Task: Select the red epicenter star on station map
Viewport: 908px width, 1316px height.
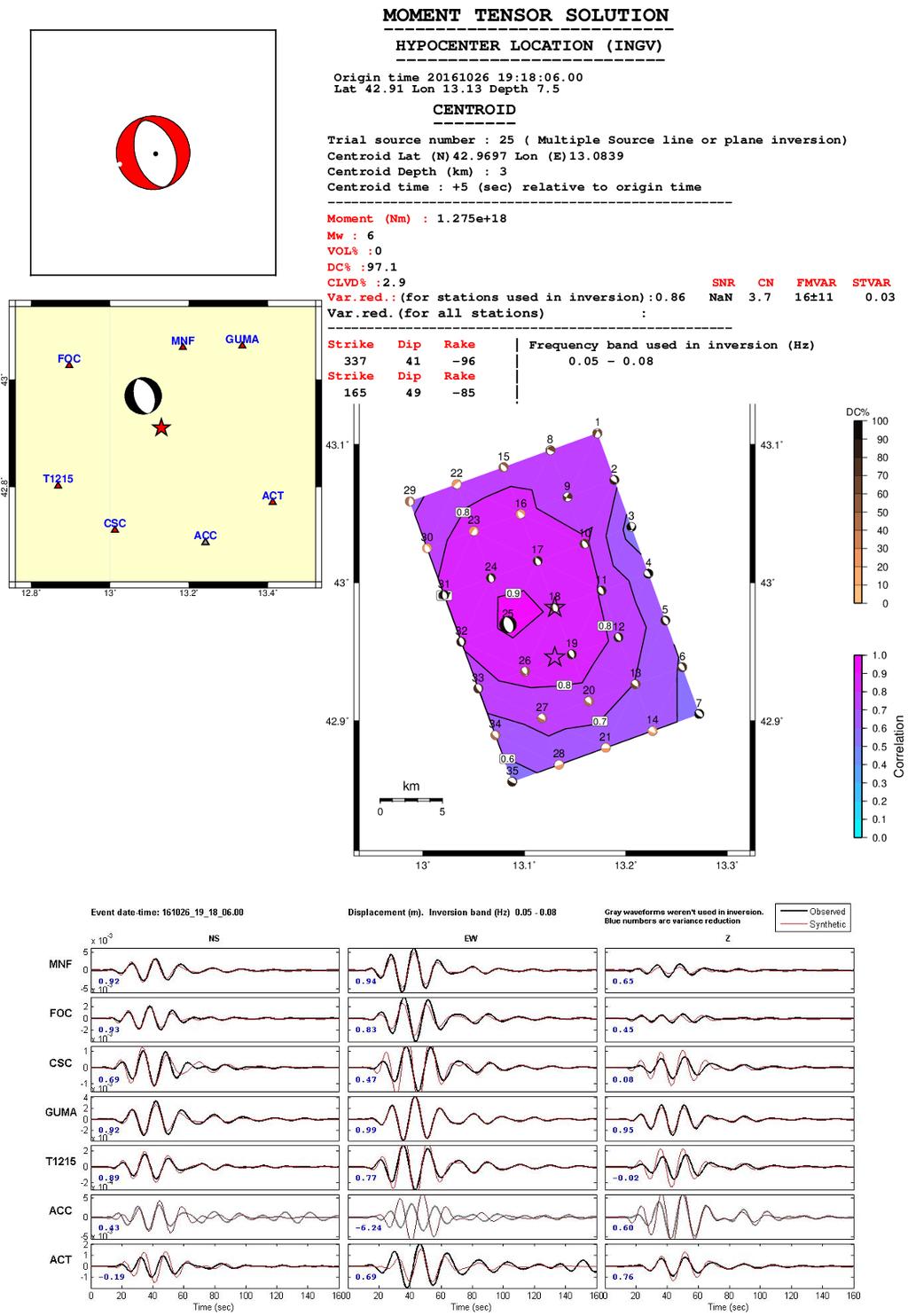Action: click(160, 428)
